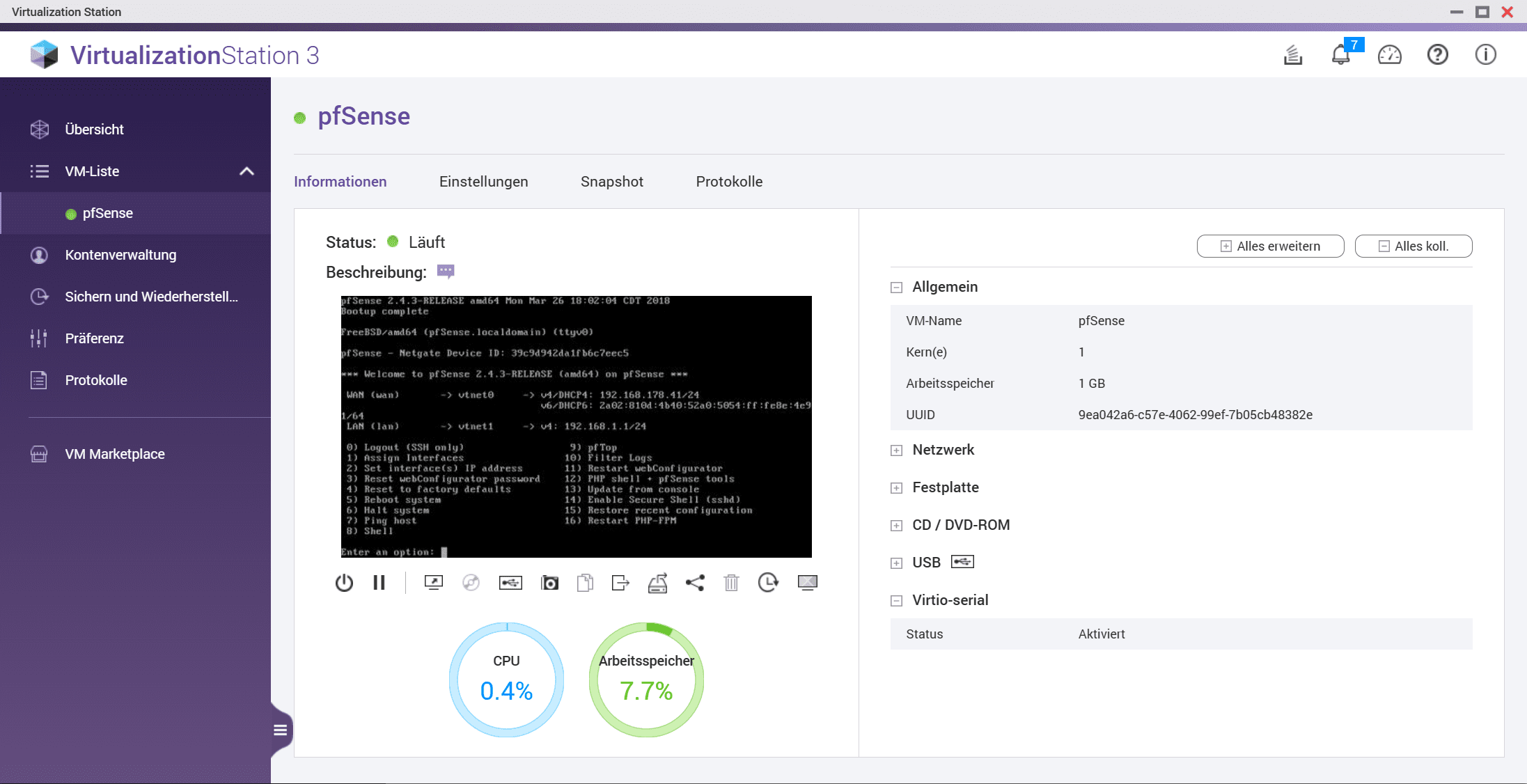Open the Snapshot tab
Viewport: 1527px width, 784px height.
click(x=611, y=182)
